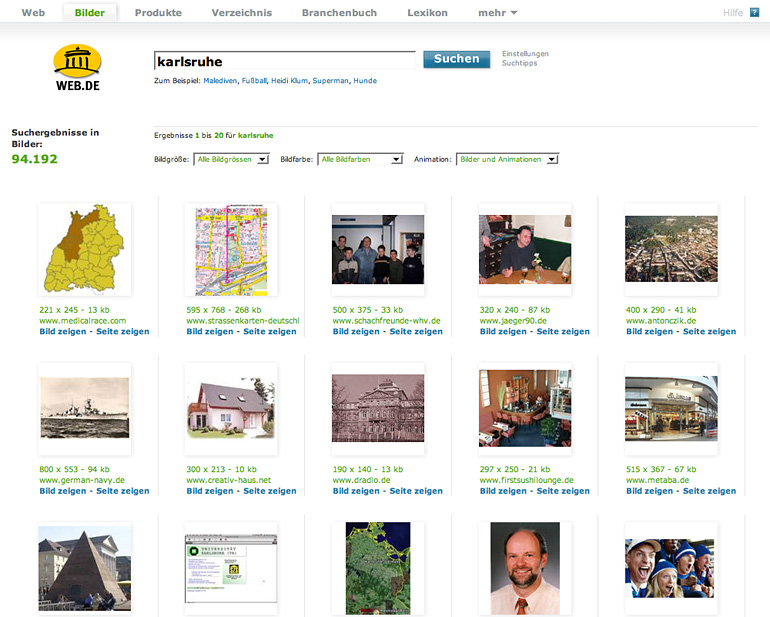
Task: Click the www.metaba.de source text
Action: coord(658,480)
